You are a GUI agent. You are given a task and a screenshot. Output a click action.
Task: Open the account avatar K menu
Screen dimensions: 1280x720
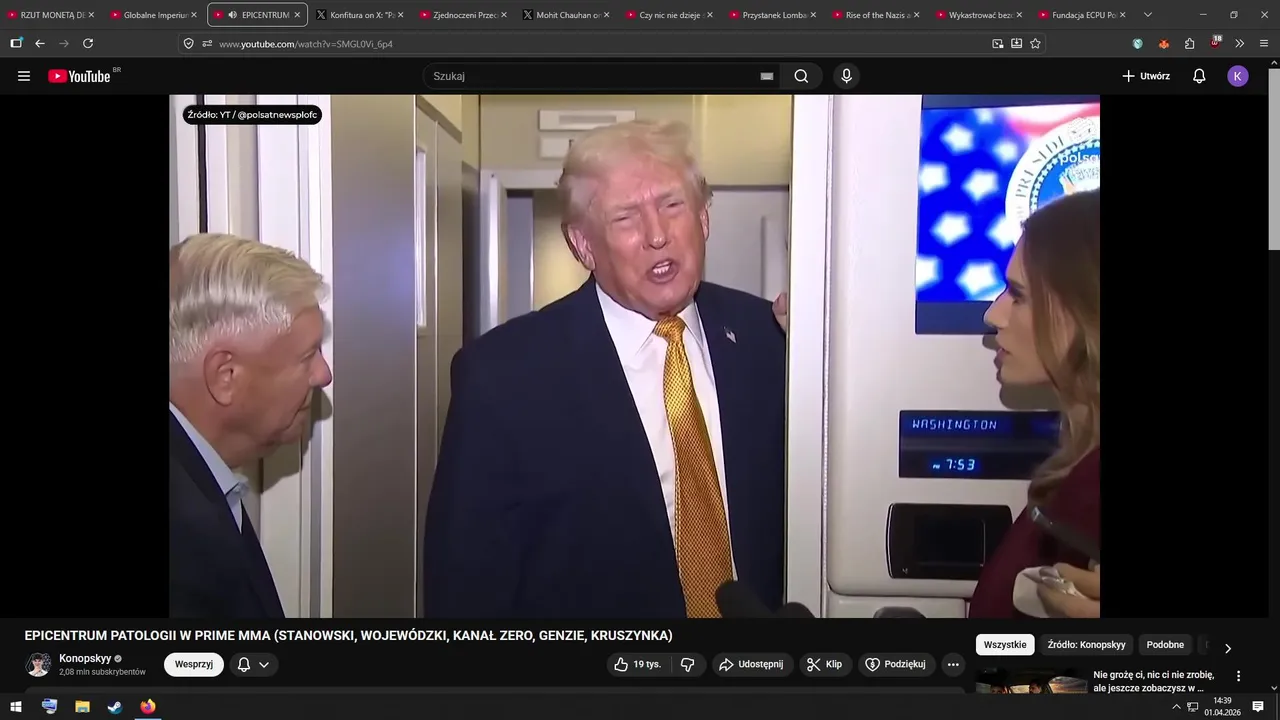[x=1238, y=76]
